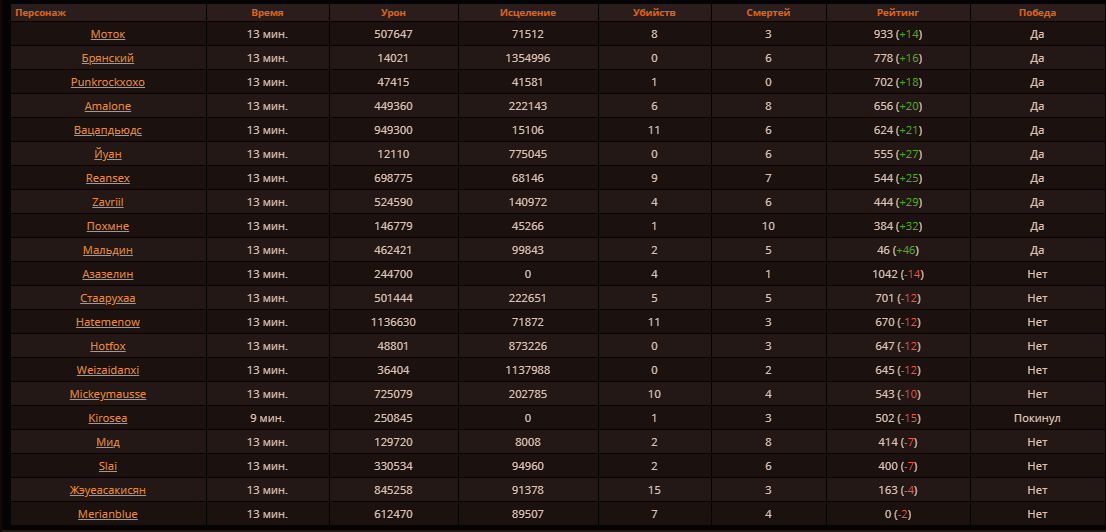The width and height of the screenshot is (1106, 532).
Task: Sort by the Исцеление column header
Action: click(x=527, y=13)
